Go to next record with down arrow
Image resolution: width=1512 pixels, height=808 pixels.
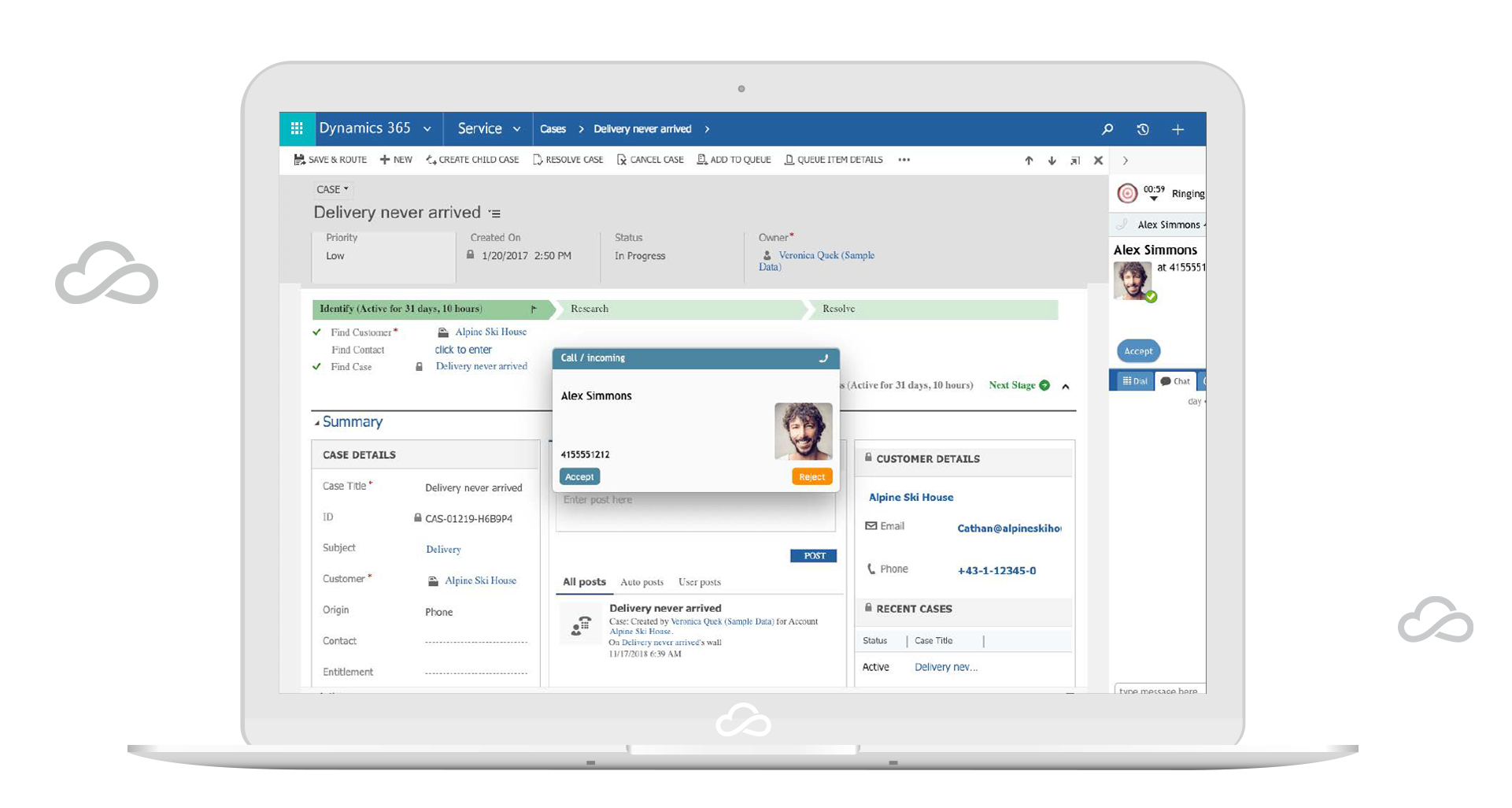click(1052, 161)
